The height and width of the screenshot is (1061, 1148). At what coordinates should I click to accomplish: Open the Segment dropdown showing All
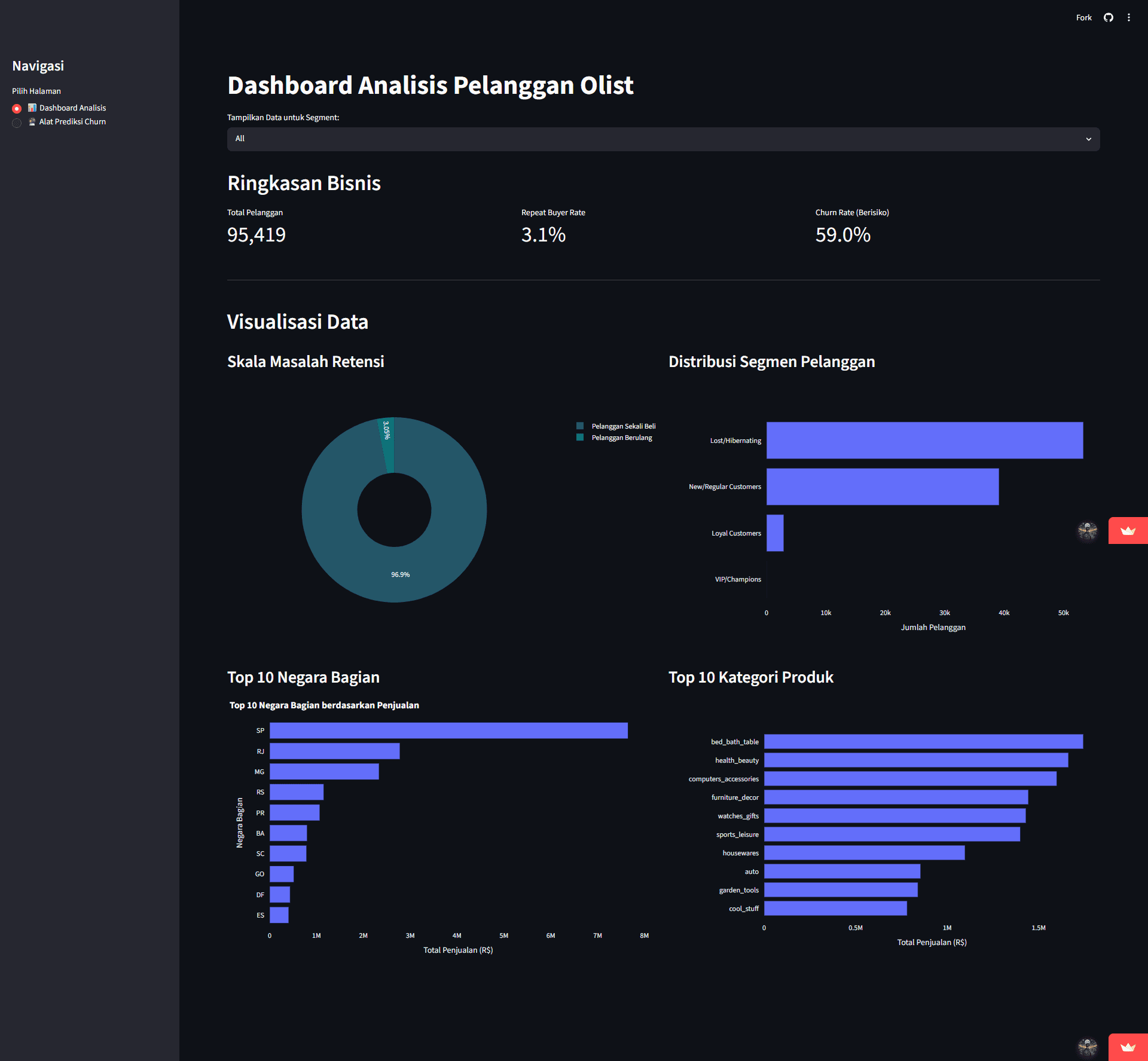[x=663, y=139]
